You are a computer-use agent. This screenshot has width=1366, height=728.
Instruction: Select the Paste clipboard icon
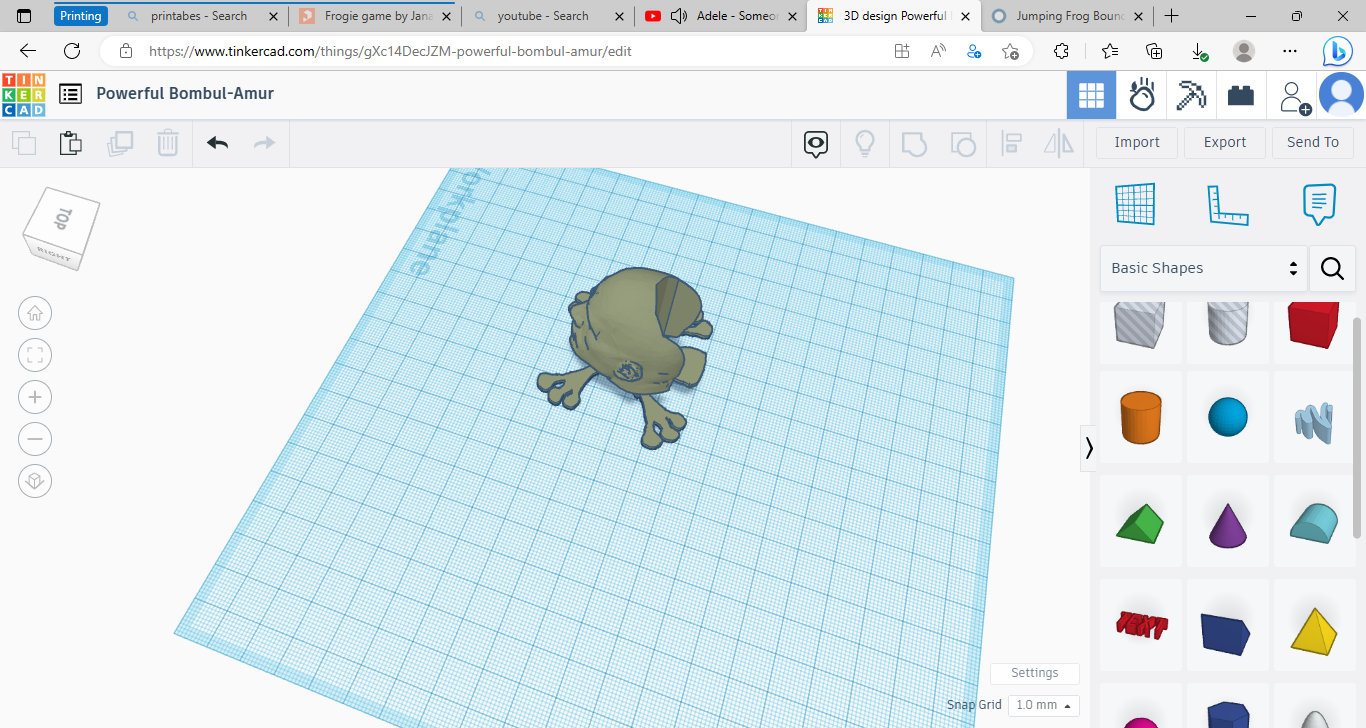(70, 143)
